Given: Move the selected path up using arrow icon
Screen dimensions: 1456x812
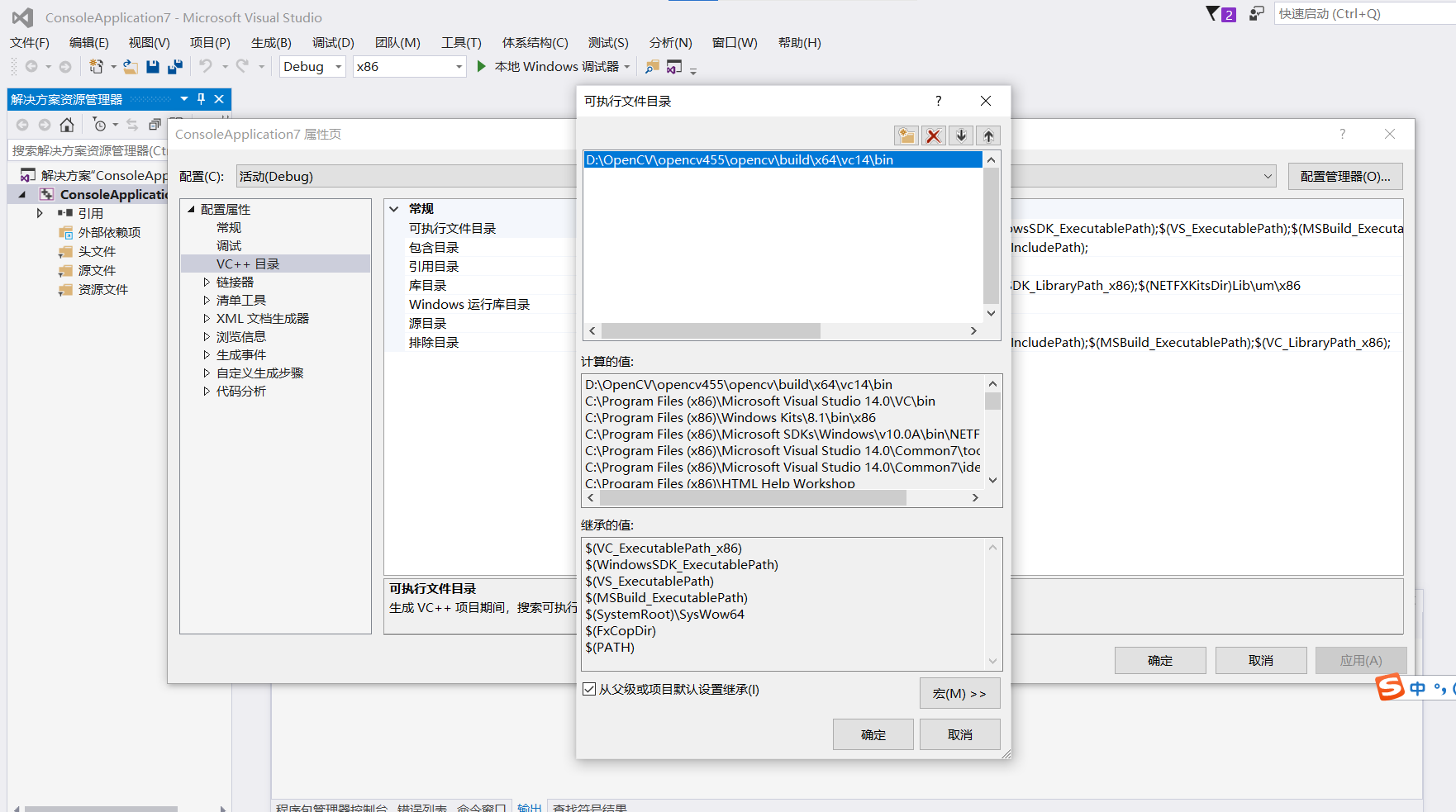Looking at the screenshot, I should 987,135.
